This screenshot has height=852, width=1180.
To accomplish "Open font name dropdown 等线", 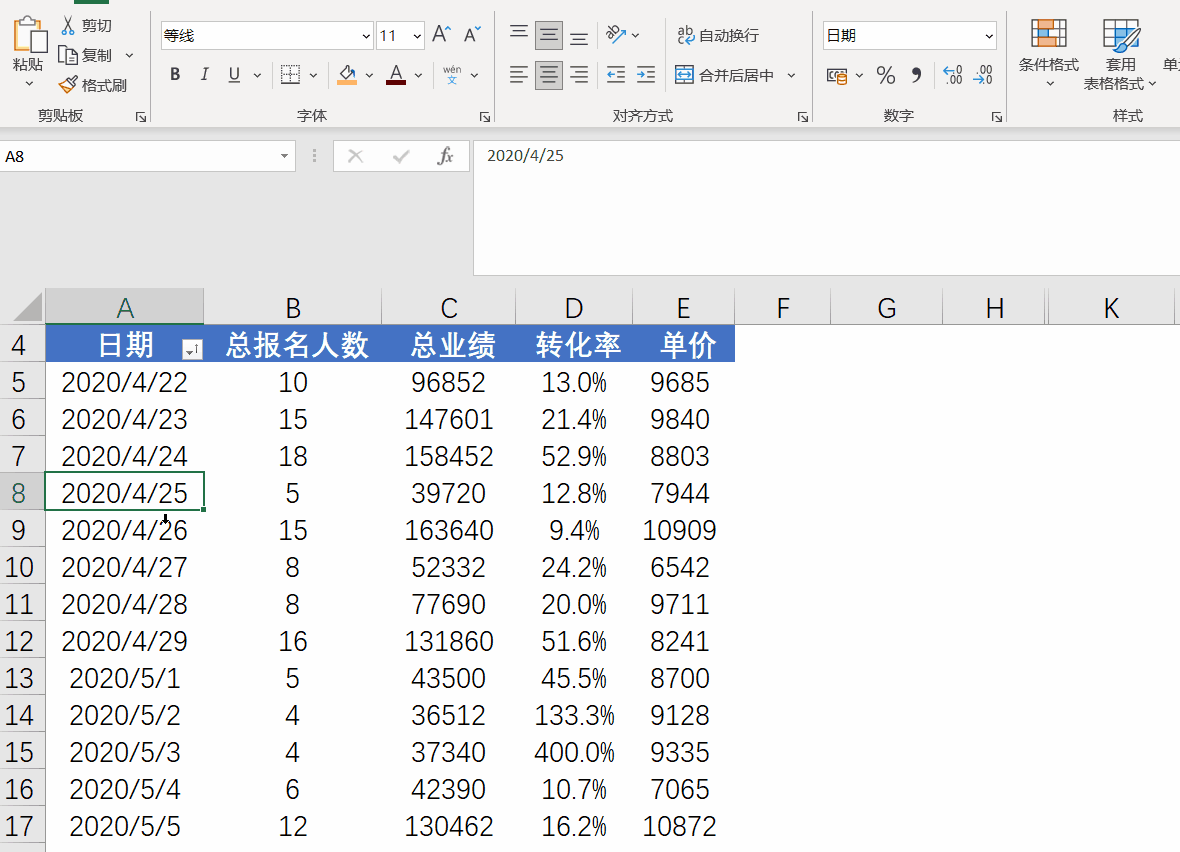I will pos(366,35).
